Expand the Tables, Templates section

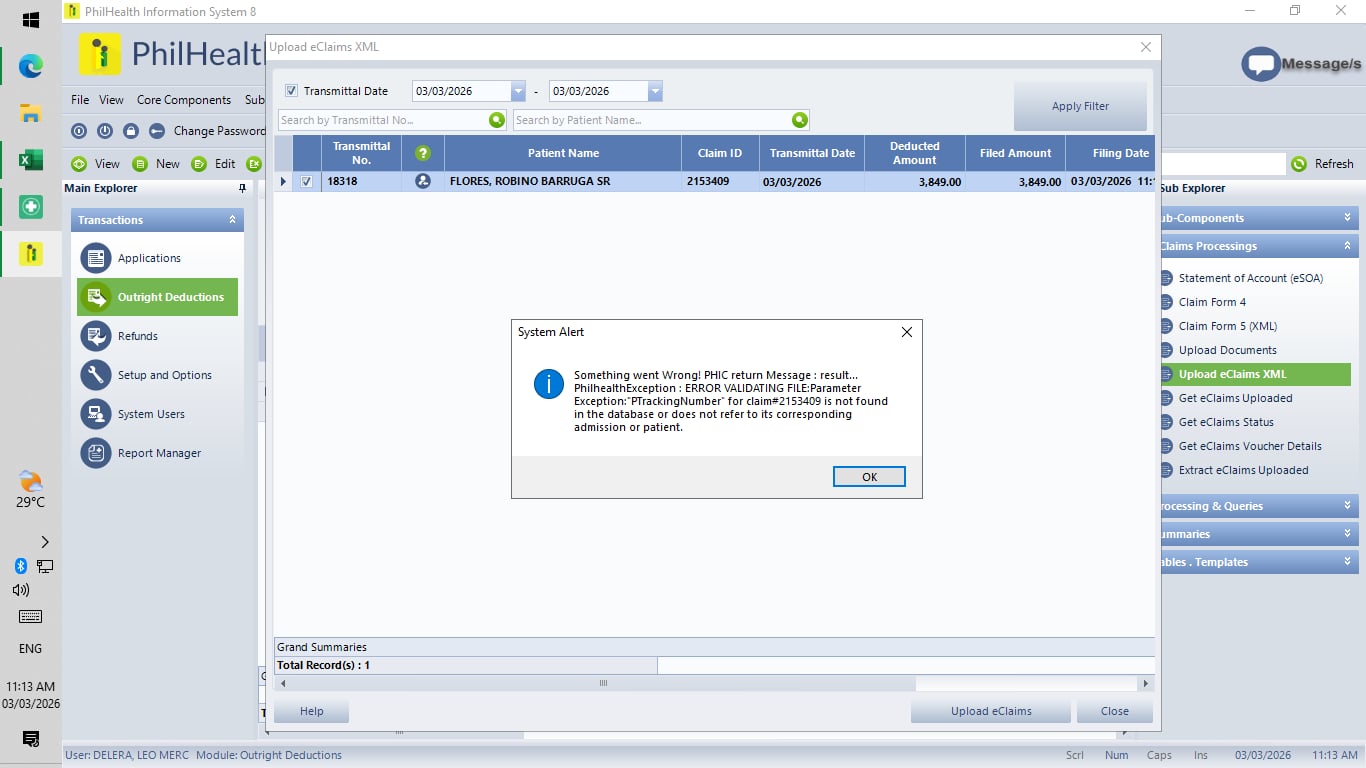pos(1347,562)
